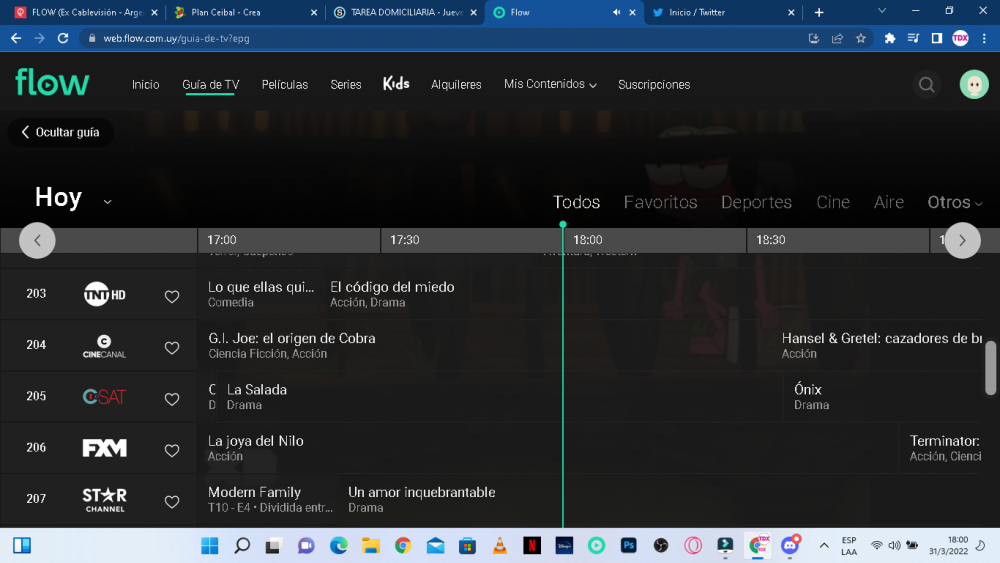
Task: Click the TNT HD channel logo
Action: [x=104, y=294]
